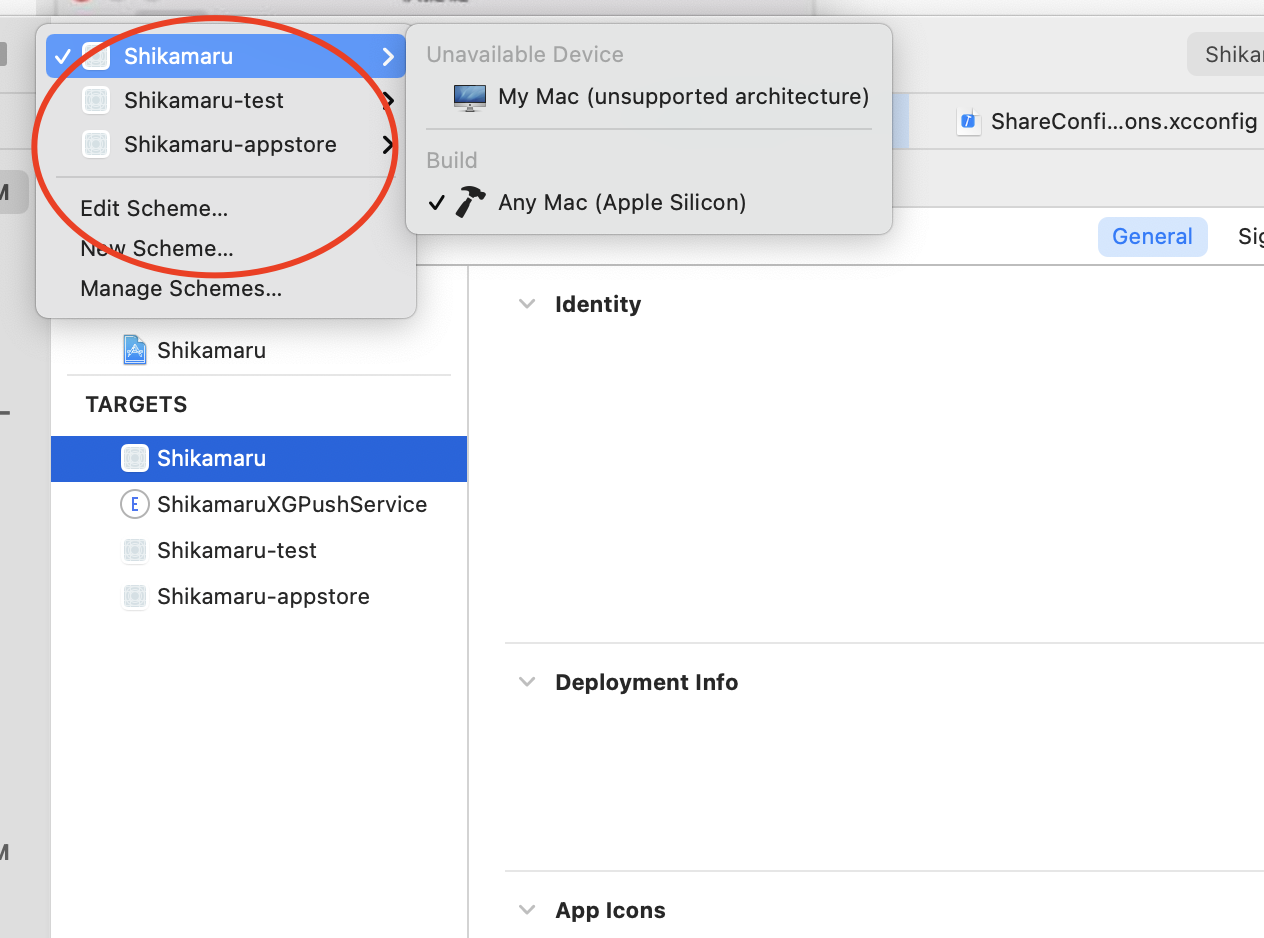Click the Shikamaru-appstore scheme icon in menu
1264x938 pixels.
[95, 145]
